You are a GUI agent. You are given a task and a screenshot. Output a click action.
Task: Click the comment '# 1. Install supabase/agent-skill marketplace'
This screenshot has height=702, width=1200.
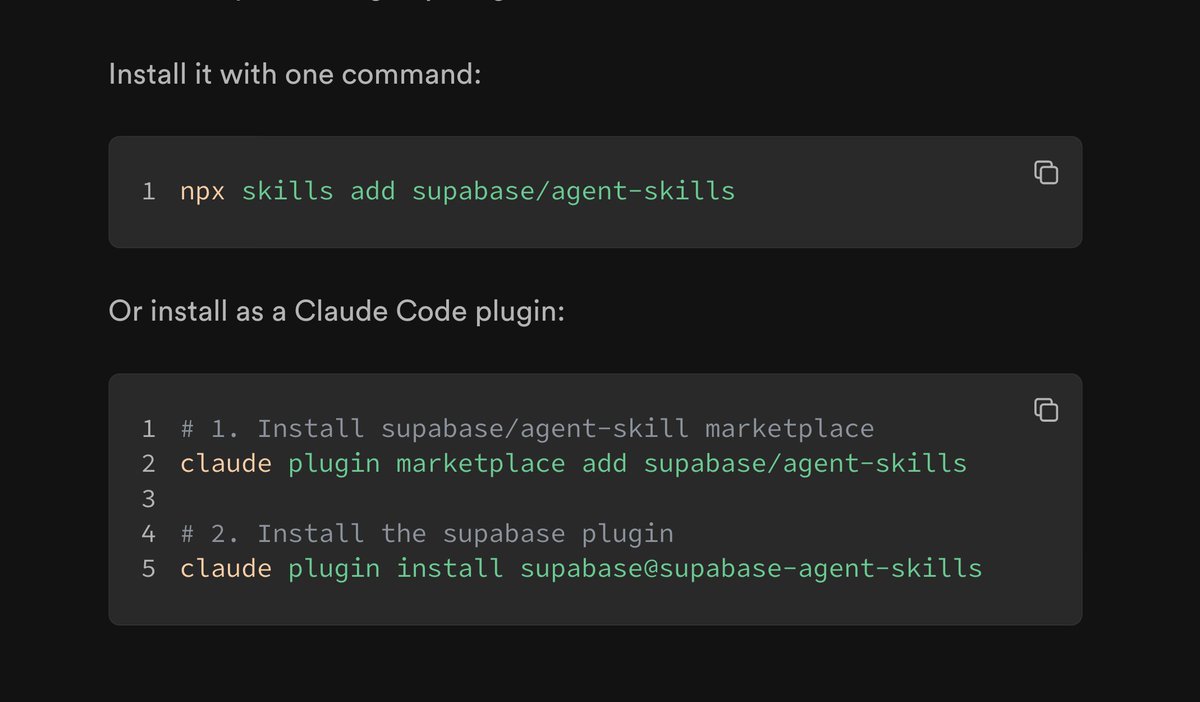click(x=527, y=429)
